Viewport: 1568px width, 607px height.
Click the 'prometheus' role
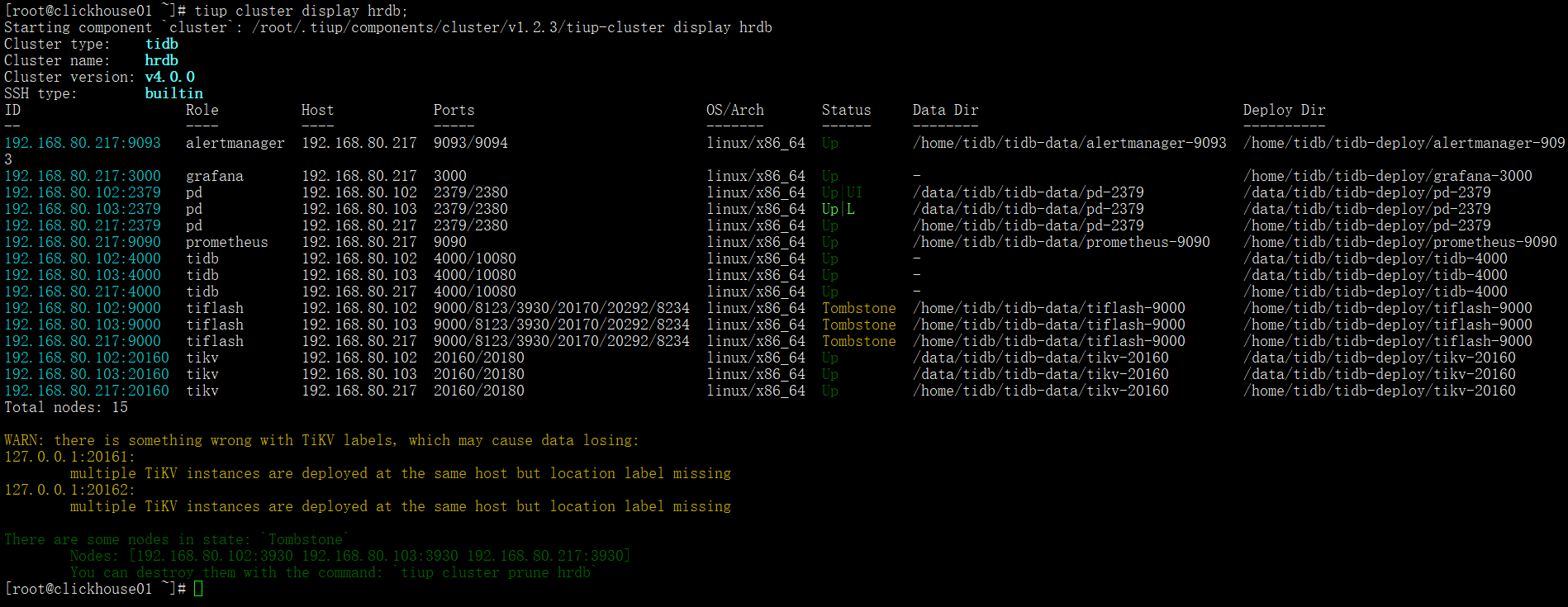point(227,242)
